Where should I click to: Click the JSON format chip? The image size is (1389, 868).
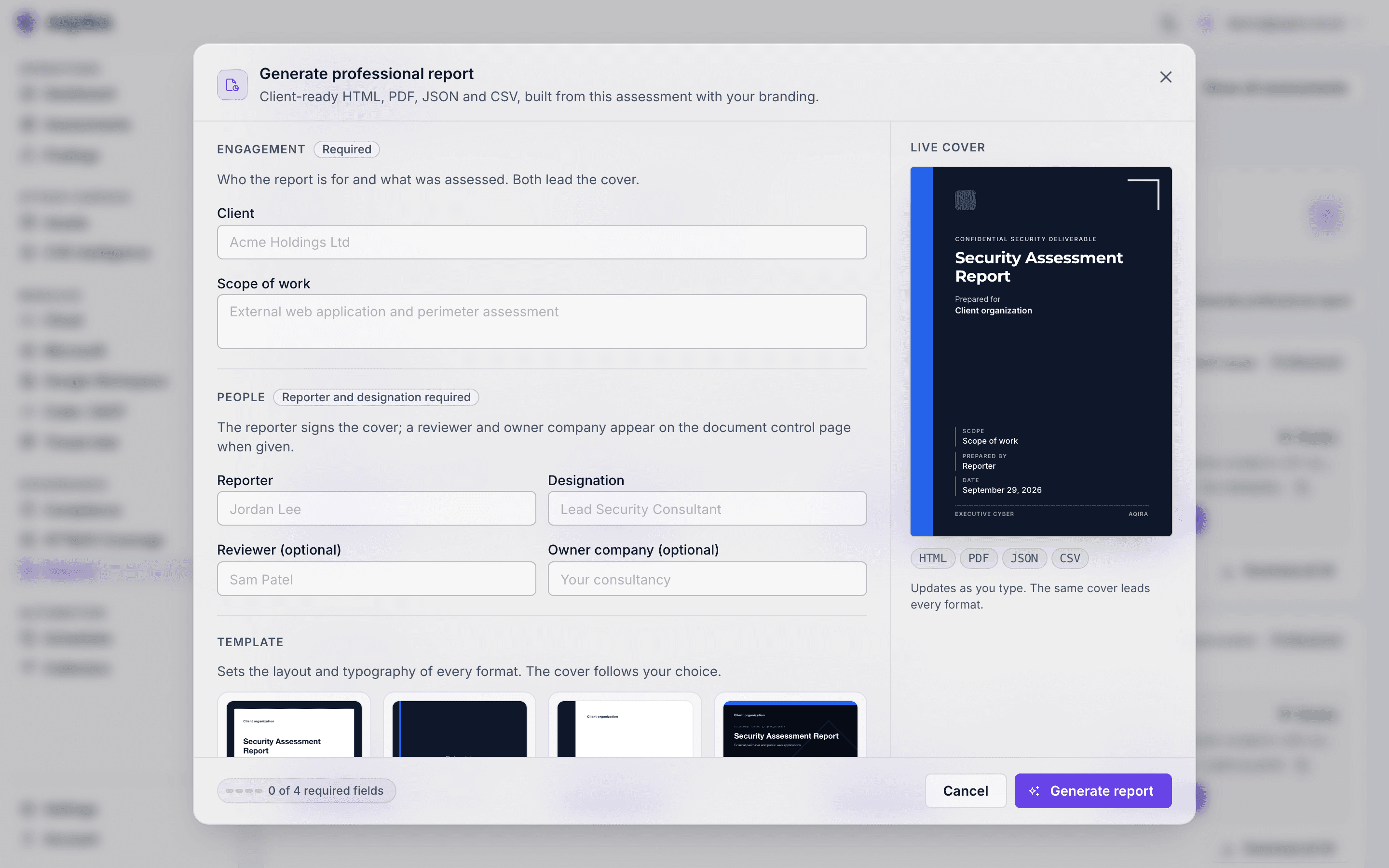click(1024, 558)
